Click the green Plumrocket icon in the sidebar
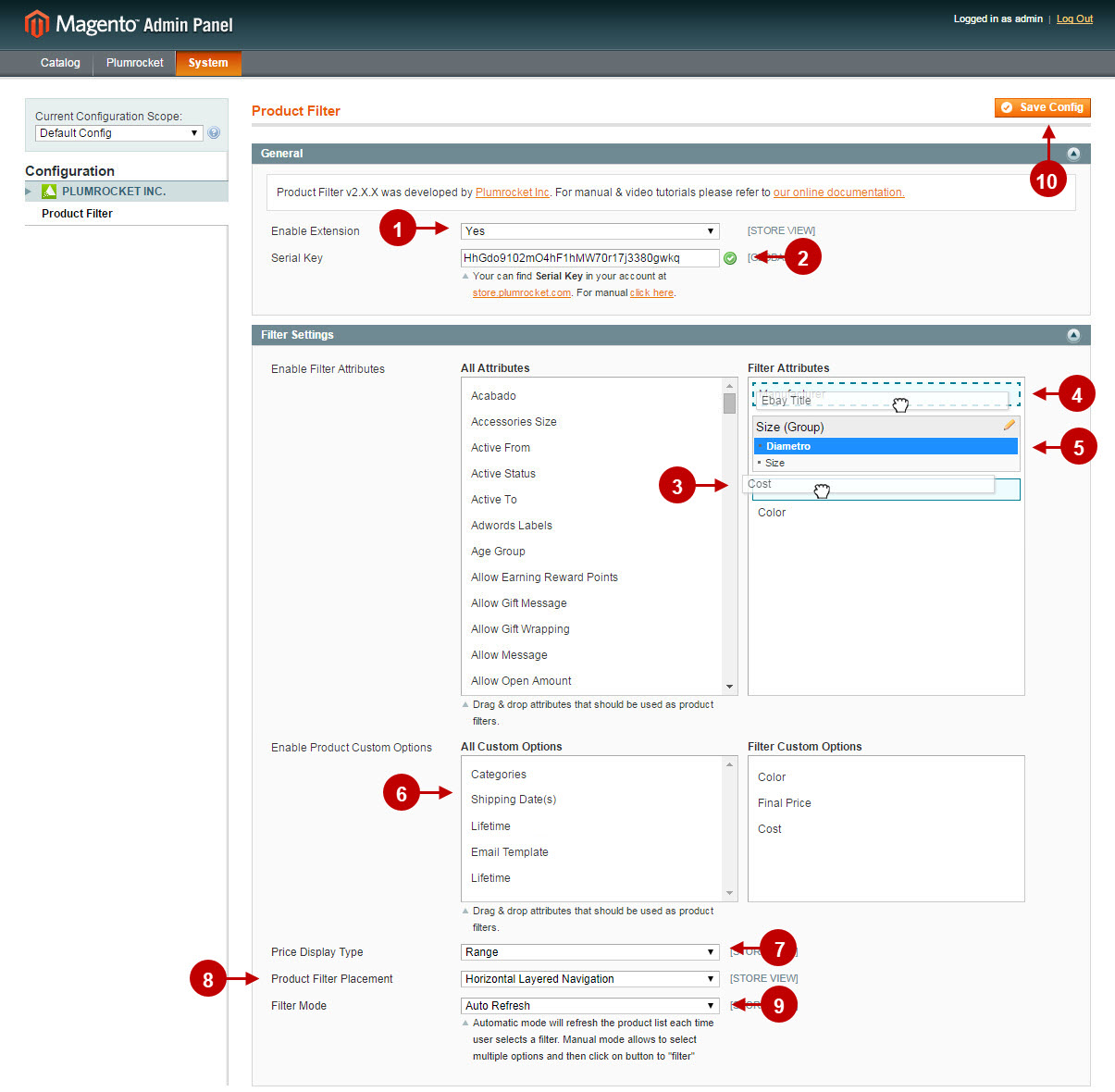The image size is (1115, 1092). click(49, 192)
